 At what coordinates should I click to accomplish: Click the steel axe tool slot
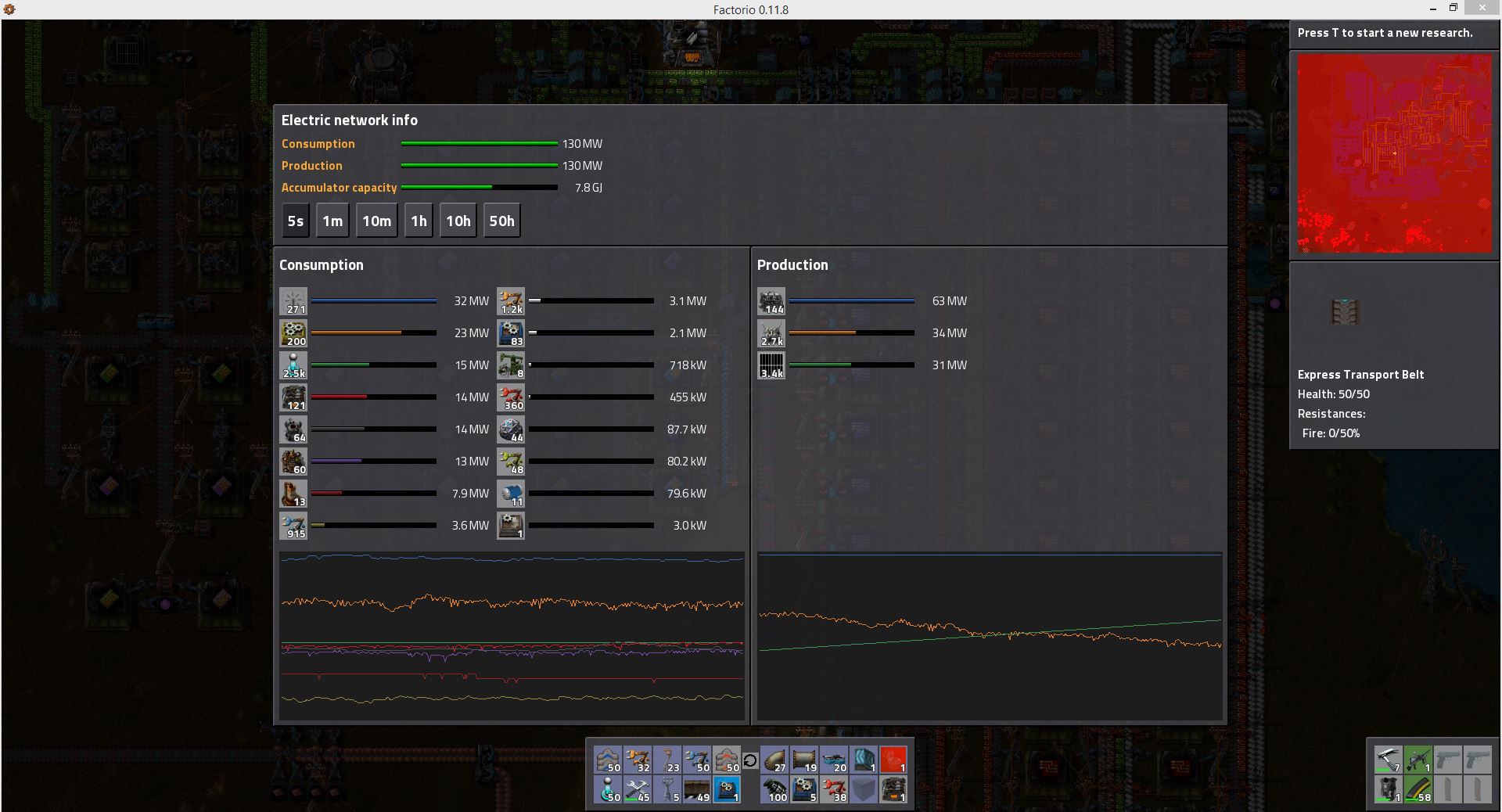(1388, 760)
